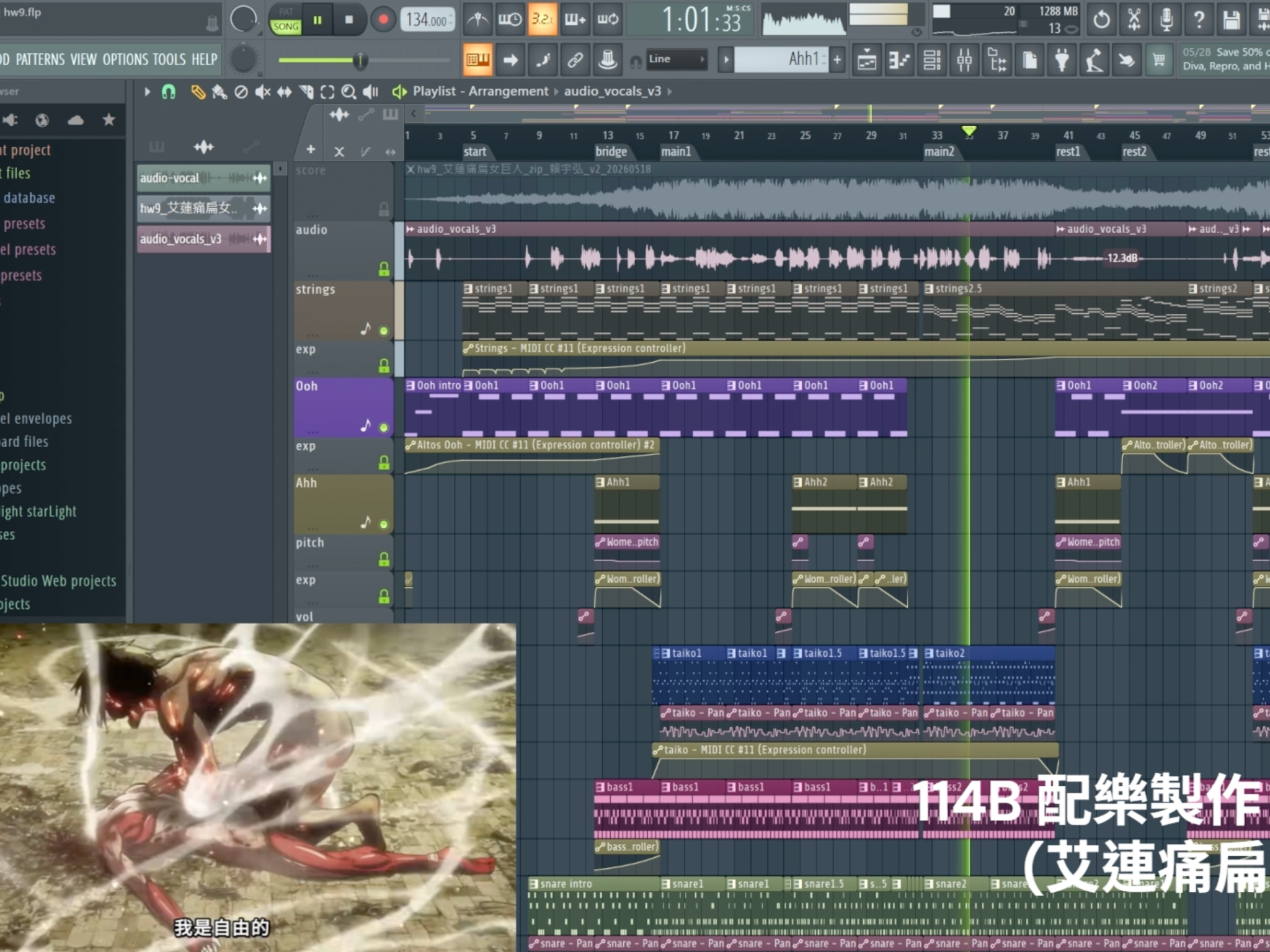
Task: Click the 134.000 tempo field
Action: [x=428, y=20]
